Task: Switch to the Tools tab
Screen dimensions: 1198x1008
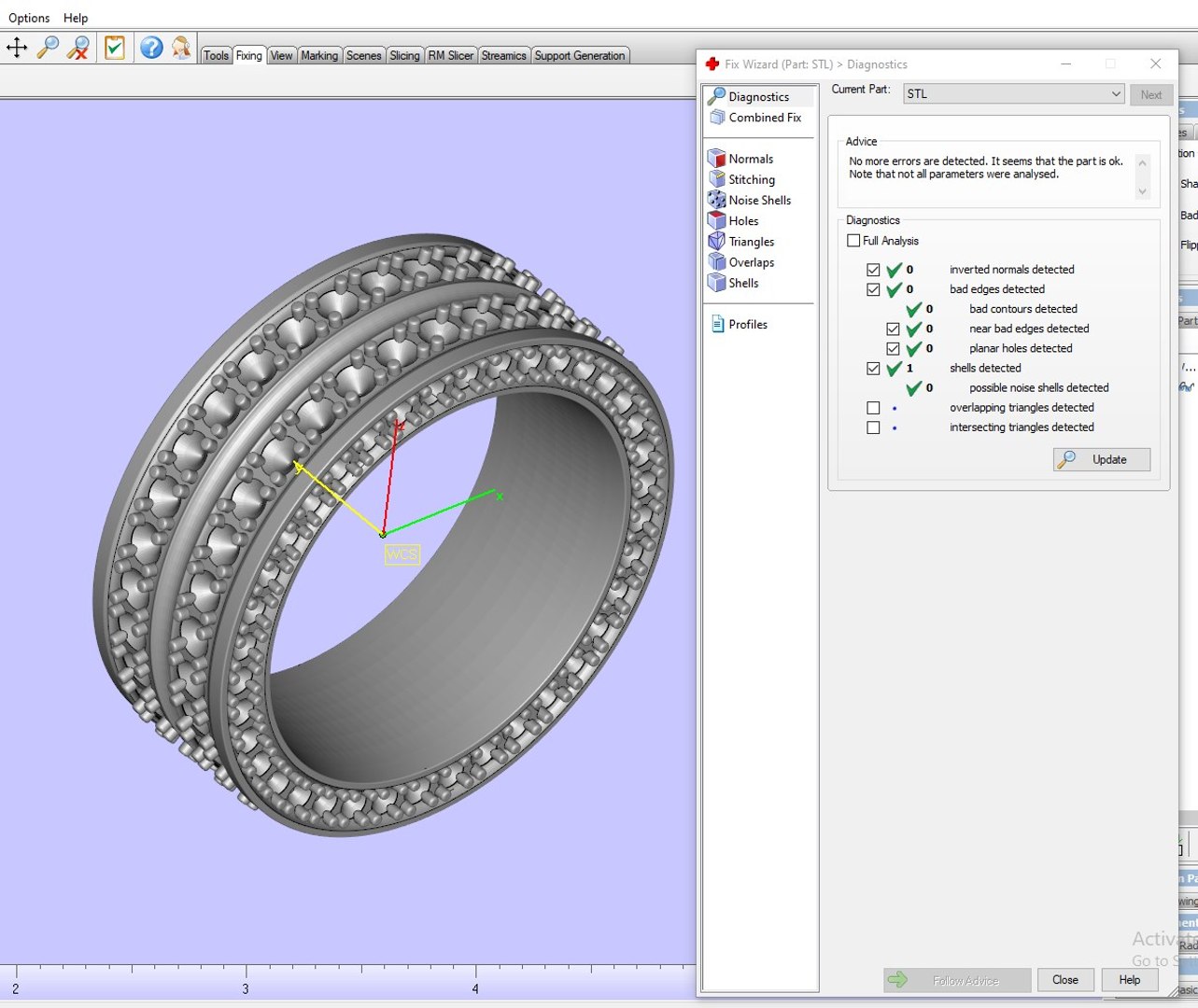Action: [216, 56]
